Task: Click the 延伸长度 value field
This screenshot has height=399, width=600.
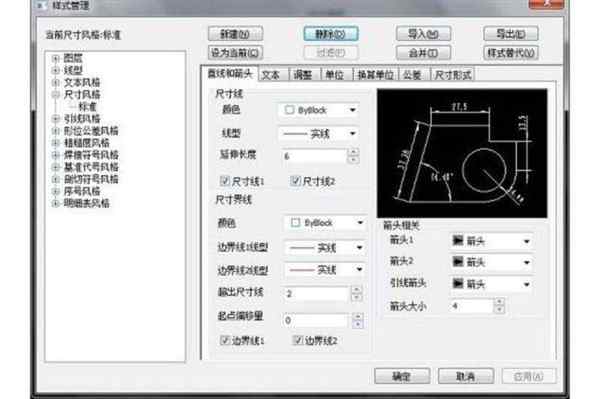Action: (315, 156)
